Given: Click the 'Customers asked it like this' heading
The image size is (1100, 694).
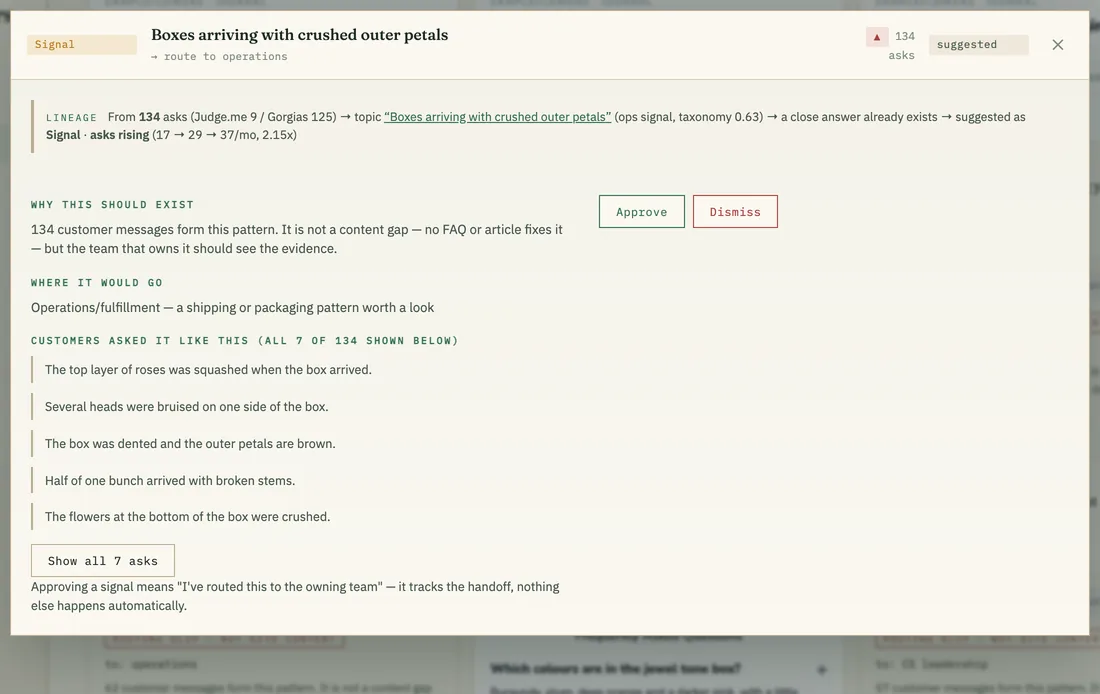Looking at the screenshot, I should [244, 341].
